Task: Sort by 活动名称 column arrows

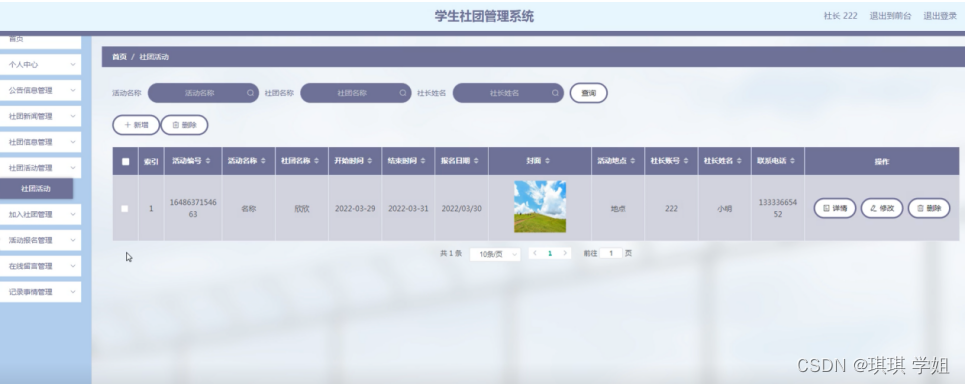Action: [x=263, y=161]
